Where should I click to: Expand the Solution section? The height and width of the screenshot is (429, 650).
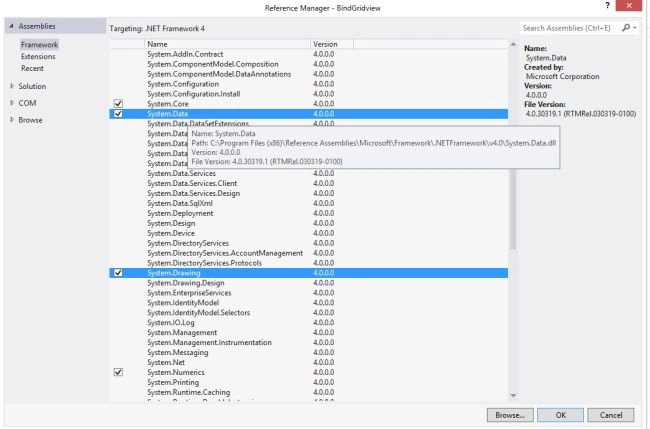pos(12,86)
